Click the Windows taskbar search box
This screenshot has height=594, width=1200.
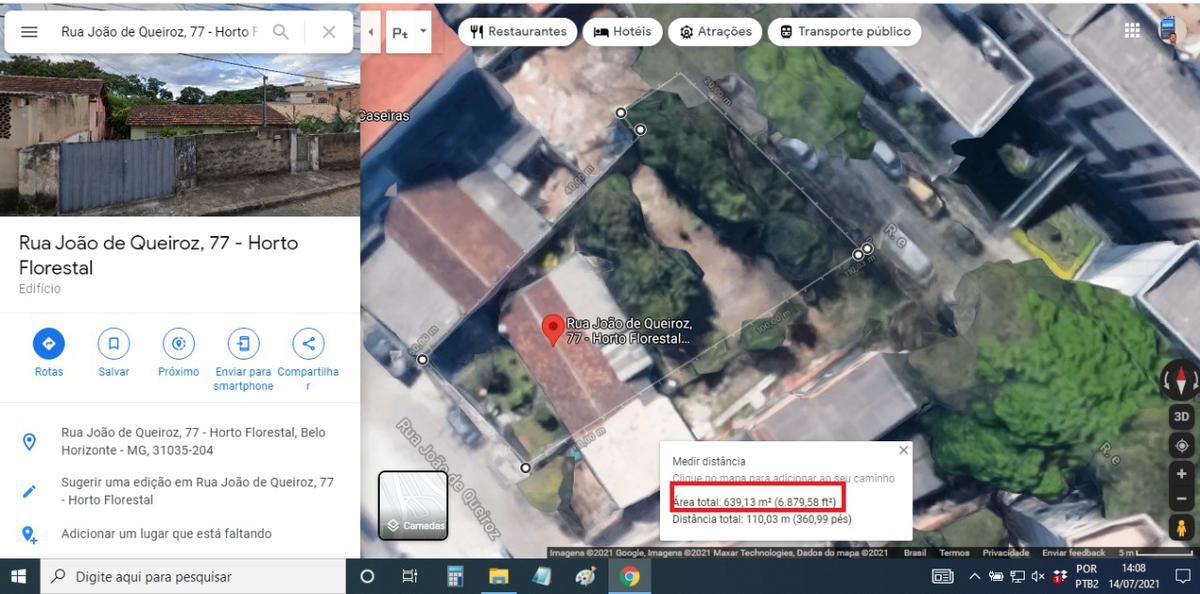tap(192, 576)
